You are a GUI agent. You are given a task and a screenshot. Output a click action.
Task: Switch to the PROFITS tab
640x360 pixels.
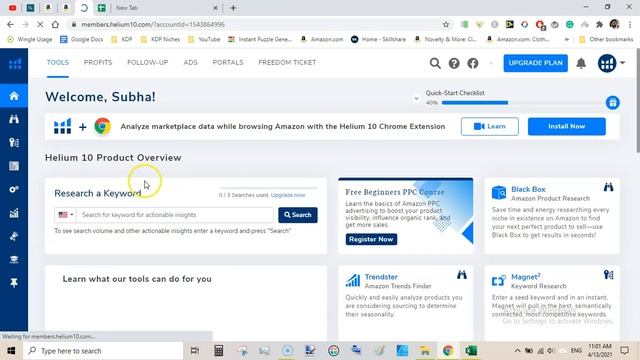[98, 62]
